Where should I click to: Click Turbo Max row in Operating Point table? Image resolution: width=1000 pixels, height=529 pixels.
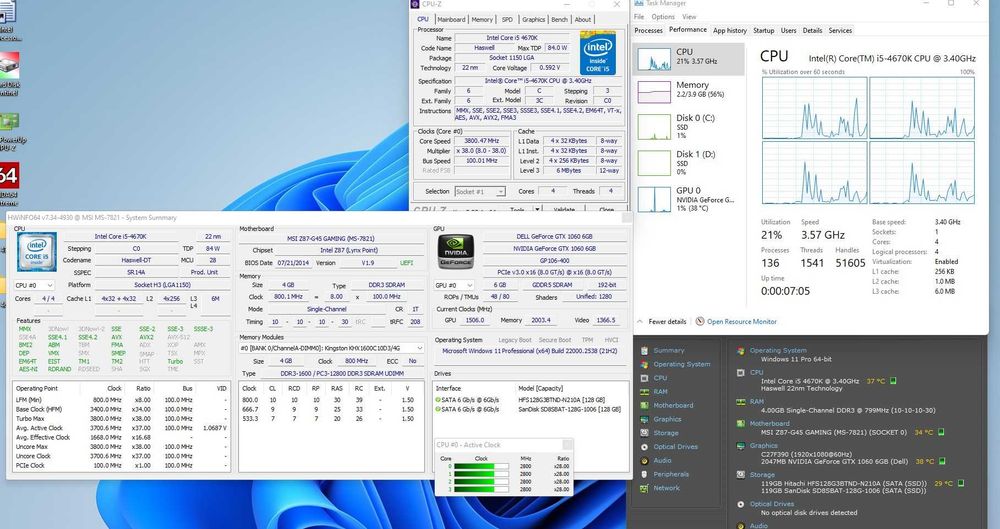(121, 419)
